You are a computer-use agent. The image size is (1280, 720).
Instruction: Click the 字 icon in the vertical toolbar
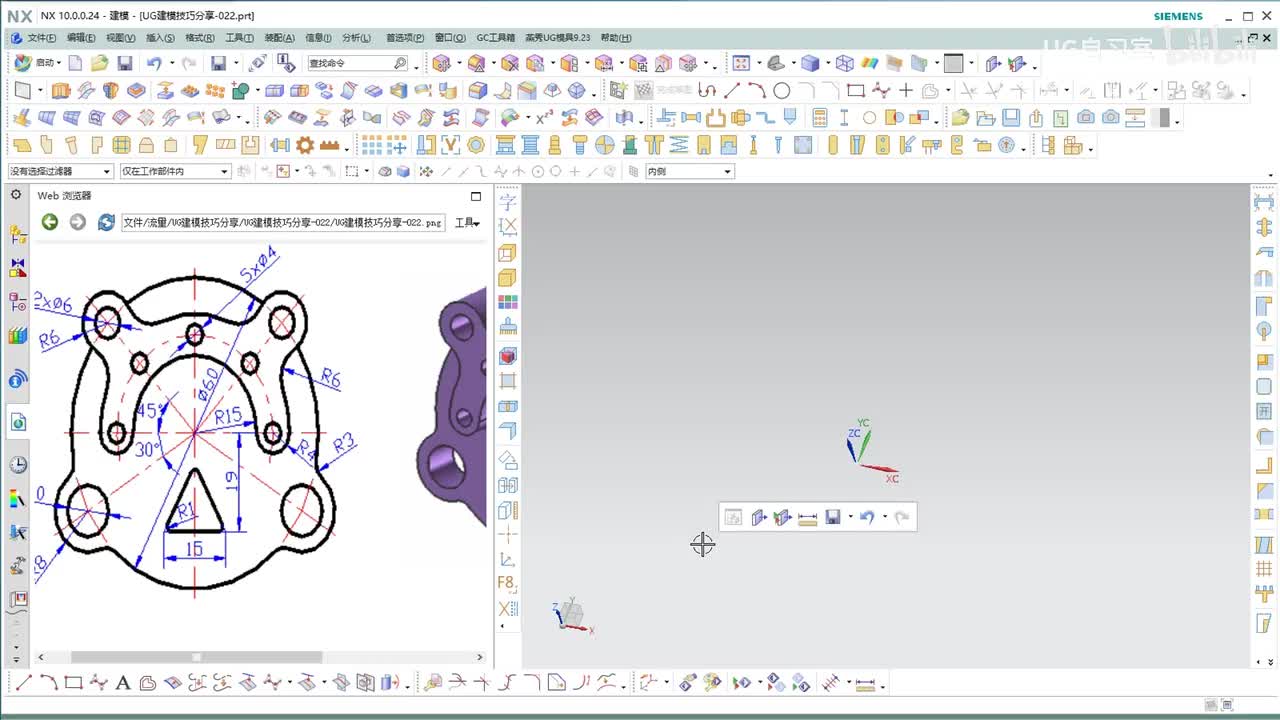pos(508,203)
